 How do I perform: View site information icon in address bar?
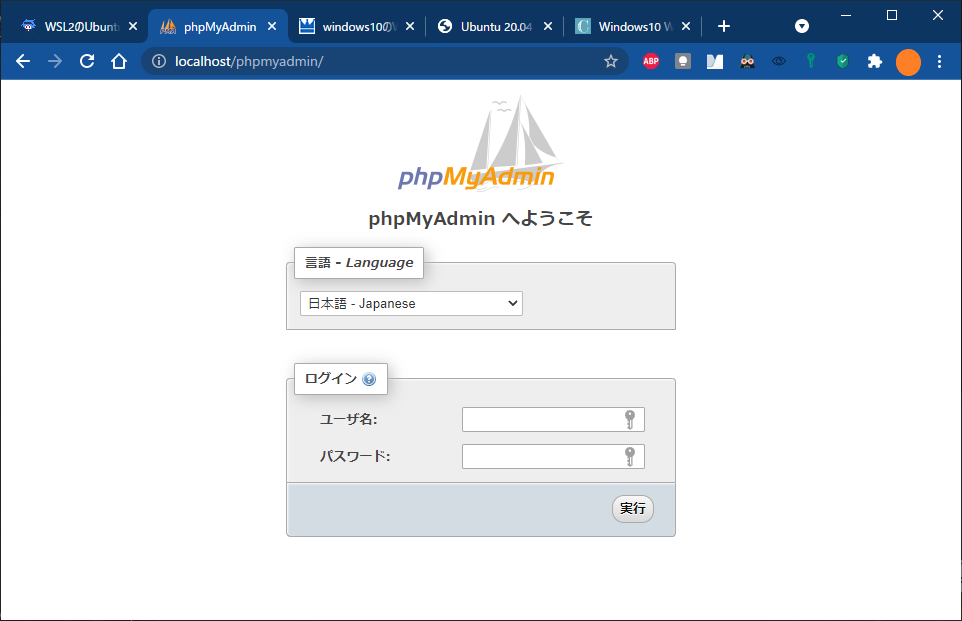tap(159, 61)
